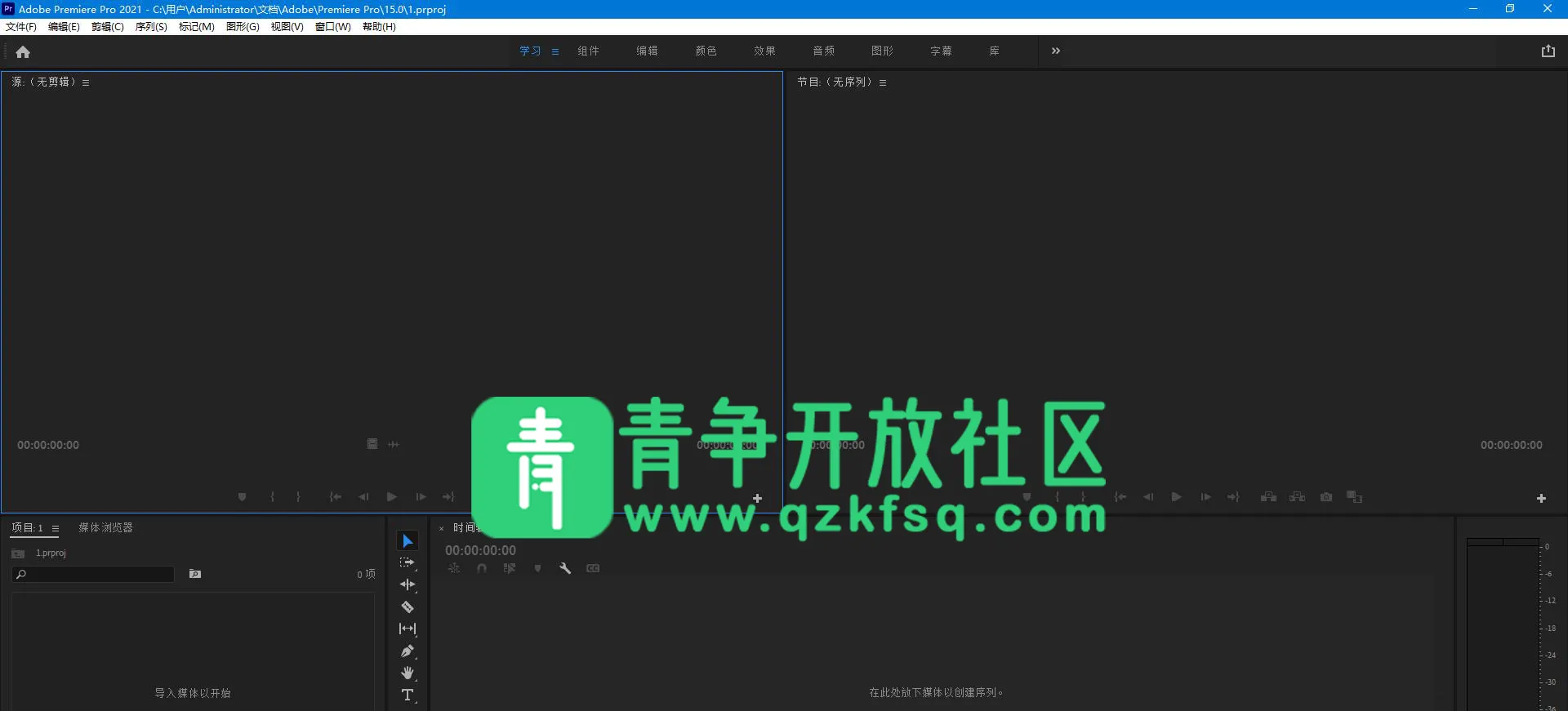
Task: Mark Out point in Program monitor
Action: 1083,496
